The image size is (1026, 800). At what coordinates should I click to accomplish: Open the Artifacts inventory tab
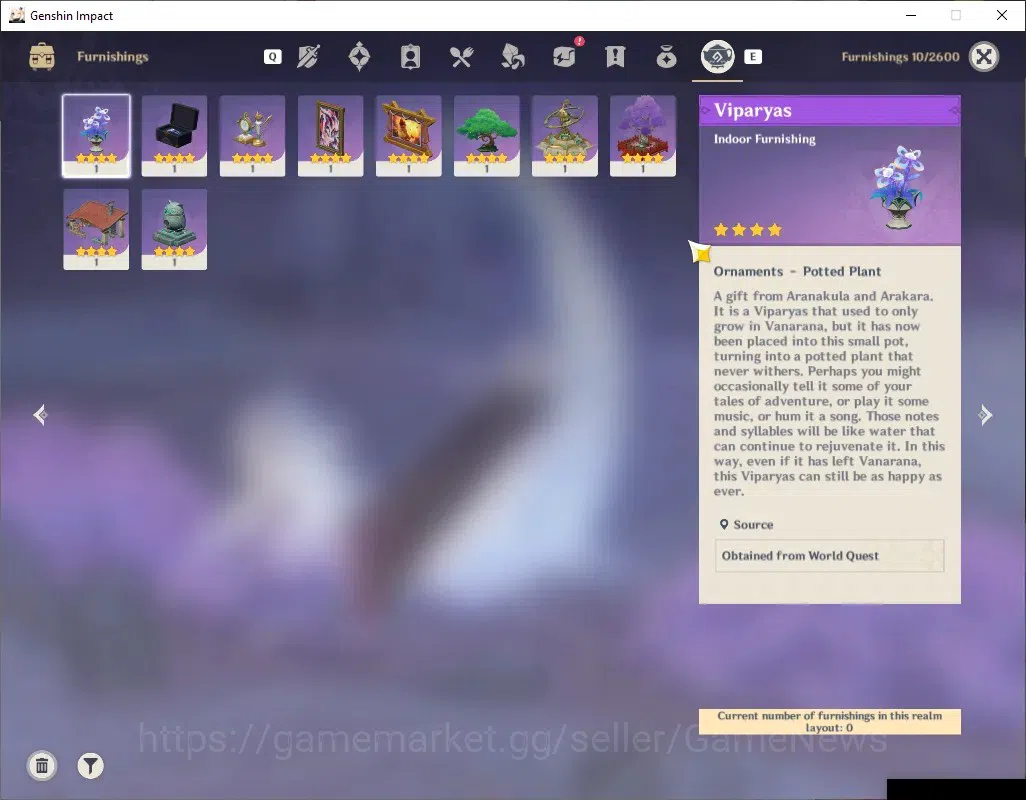tap(359, 56)
